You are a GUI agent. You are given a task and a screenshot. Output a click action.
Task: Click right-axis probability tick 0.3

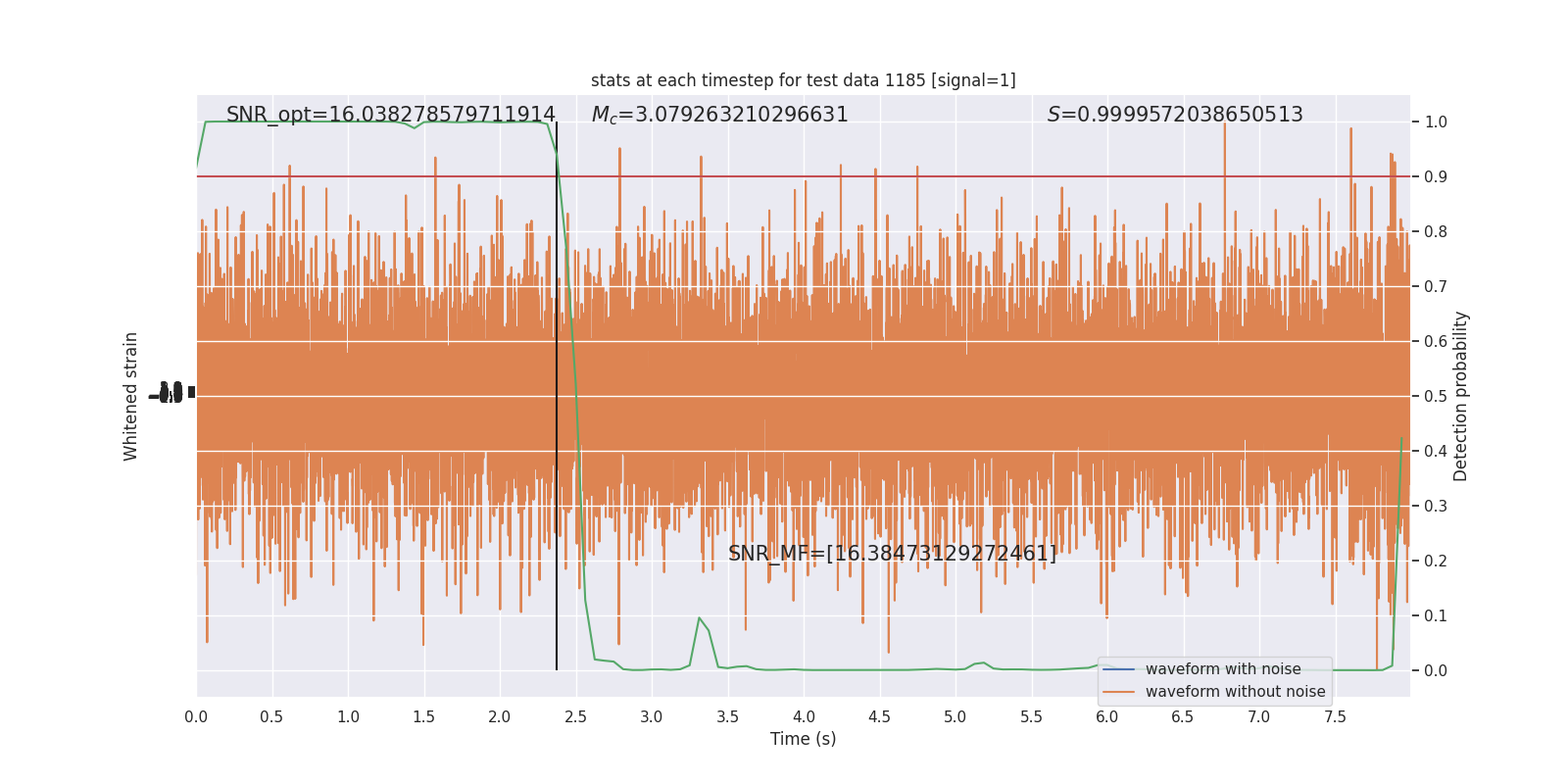1436,507
